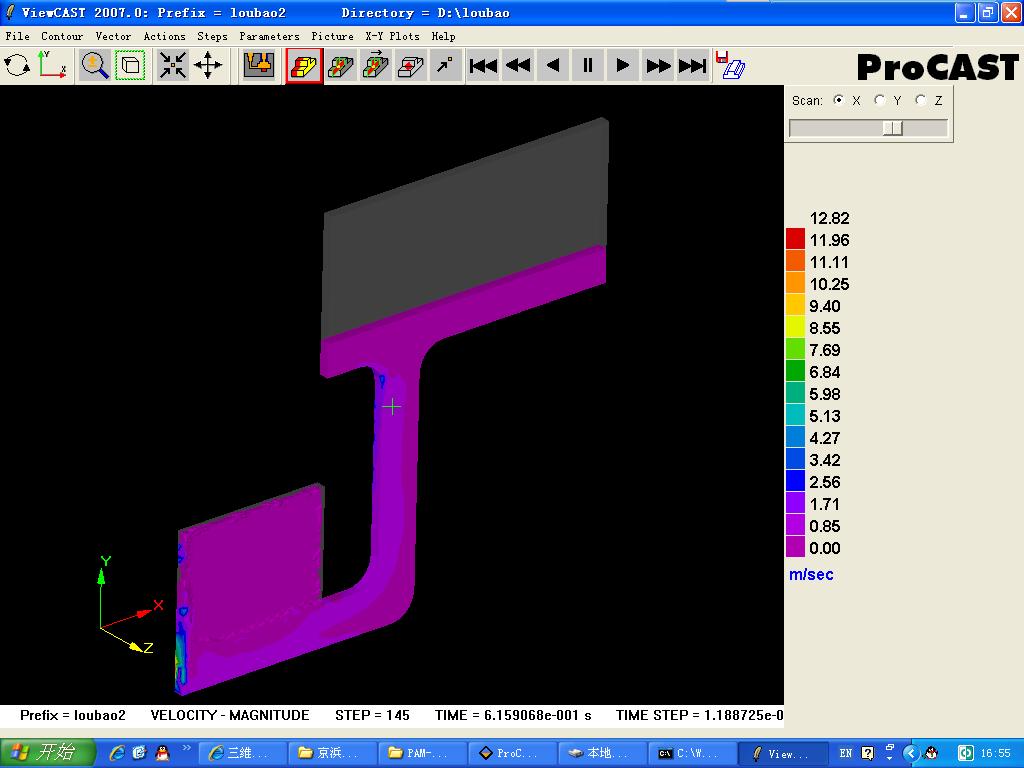Click the fast rewind button
Image resolution: width=1024 pixels, height=768 pixels.
click(518, 65)
